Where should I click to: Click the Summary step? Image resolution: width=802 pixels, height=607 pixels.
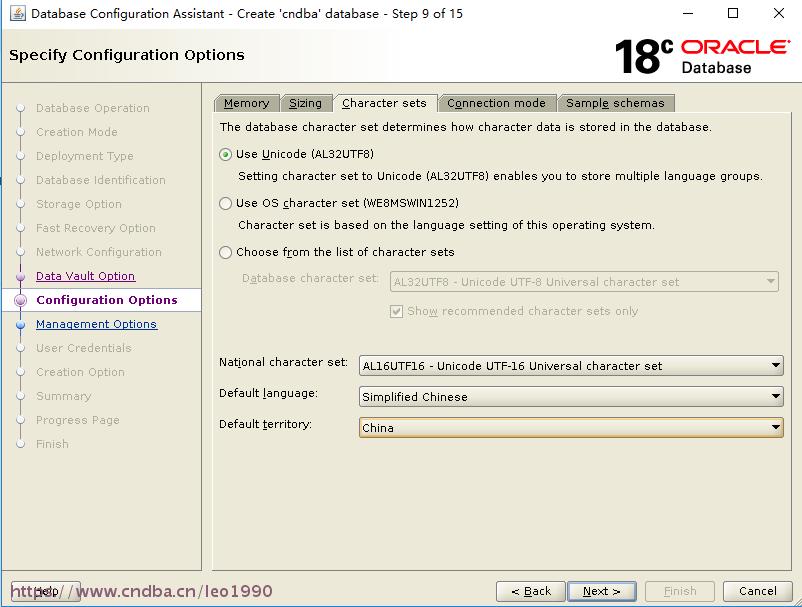click(x=63, y=396)
